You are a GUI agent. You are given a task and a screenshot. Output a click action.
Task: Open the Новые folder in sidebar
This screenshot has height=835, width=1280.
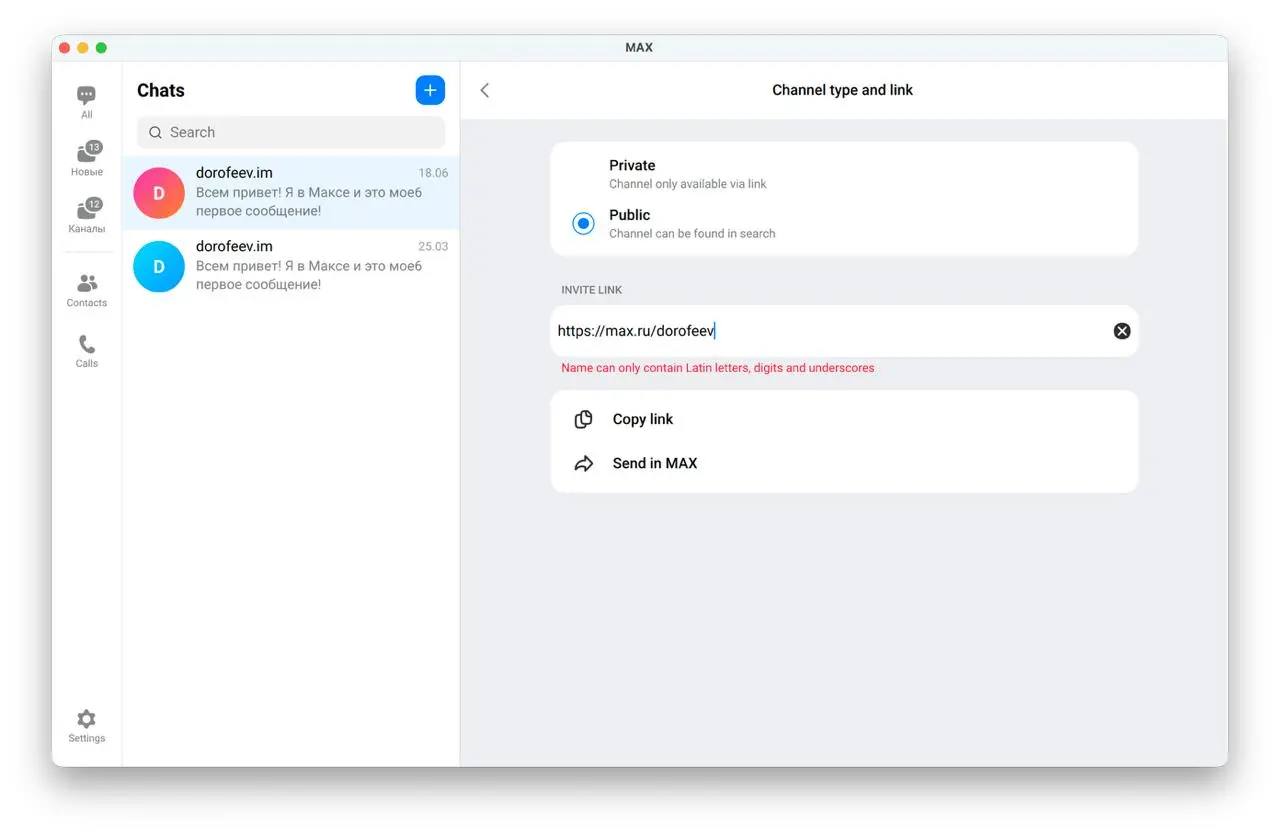coord(87,158)
